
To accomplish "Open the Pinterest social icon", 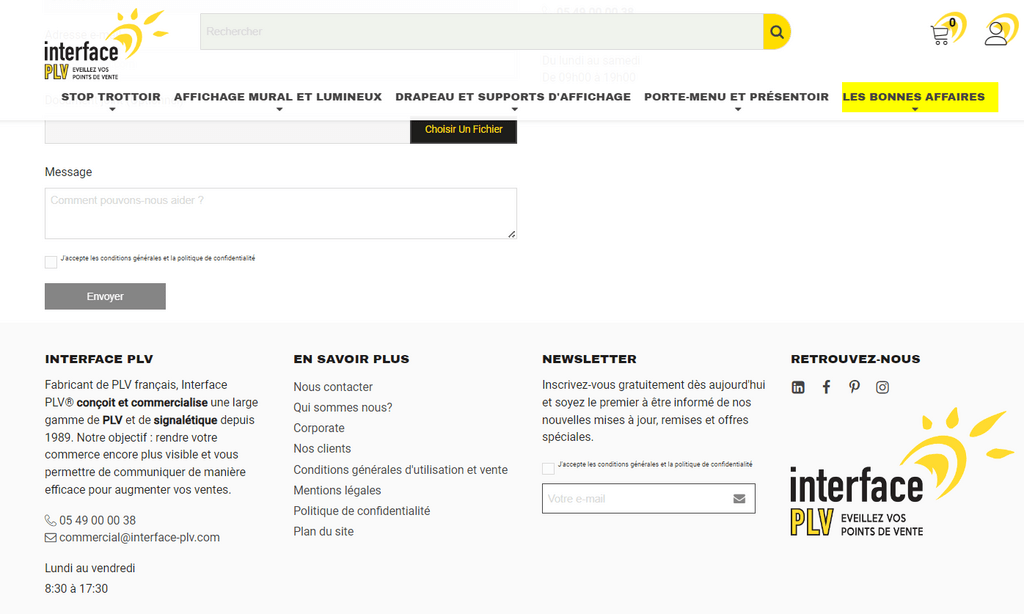I will (x=854, y=387).
